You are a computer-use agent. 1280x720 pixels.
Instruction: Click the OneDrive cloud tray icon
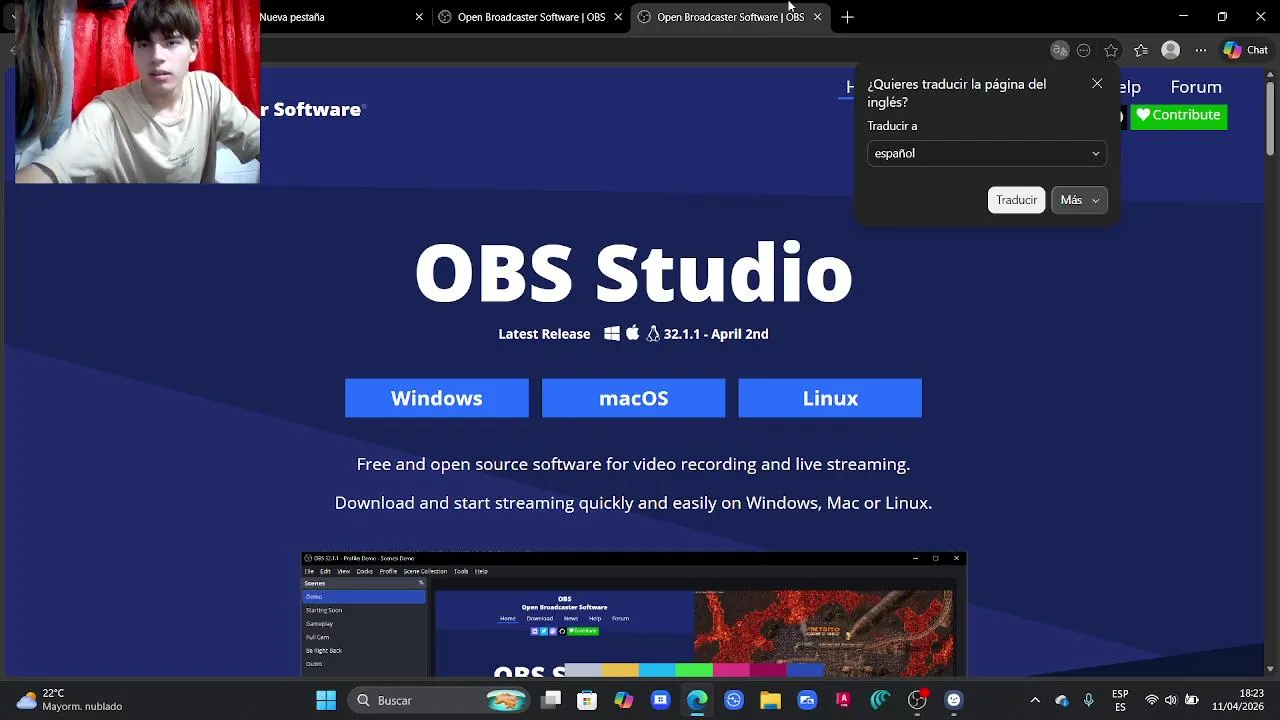(1062, 700)
